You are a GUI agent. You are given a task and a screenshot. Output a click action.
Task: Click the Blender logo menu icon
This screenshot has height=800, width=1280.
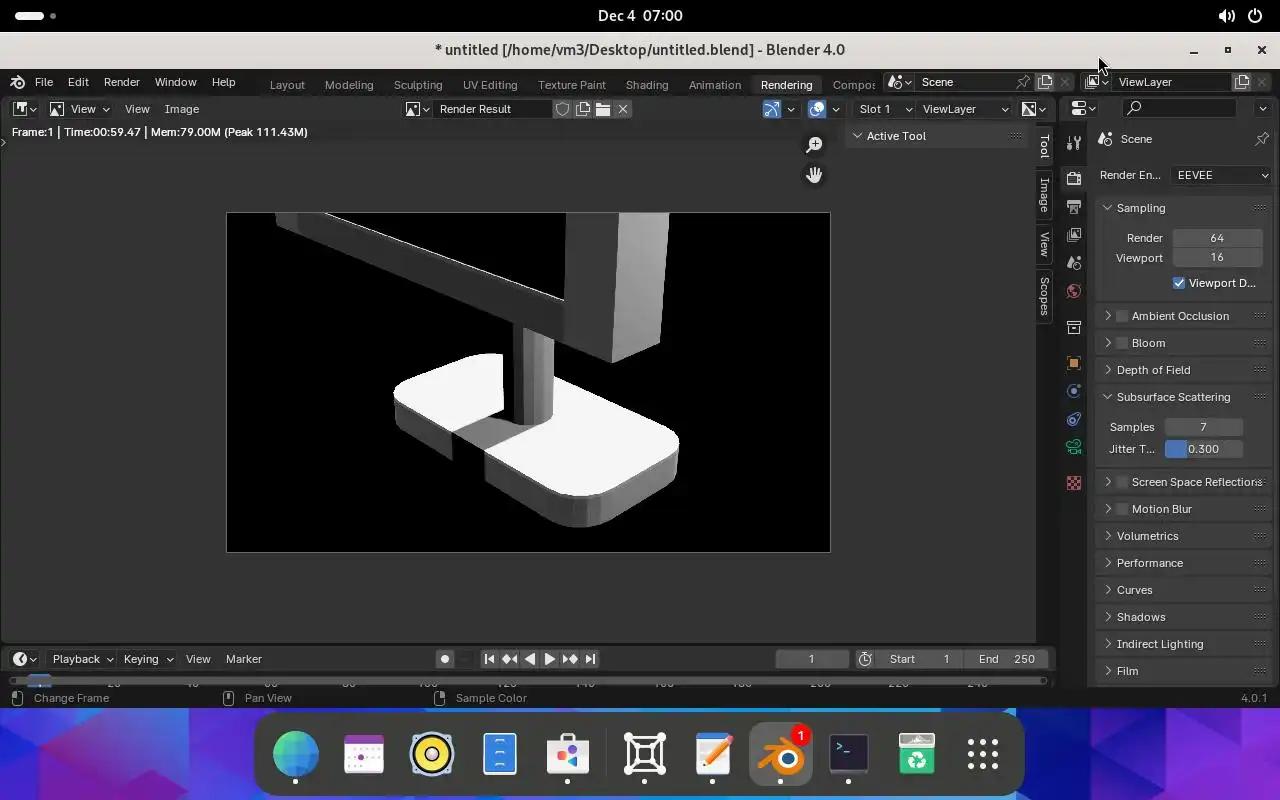tap(17, 82)
